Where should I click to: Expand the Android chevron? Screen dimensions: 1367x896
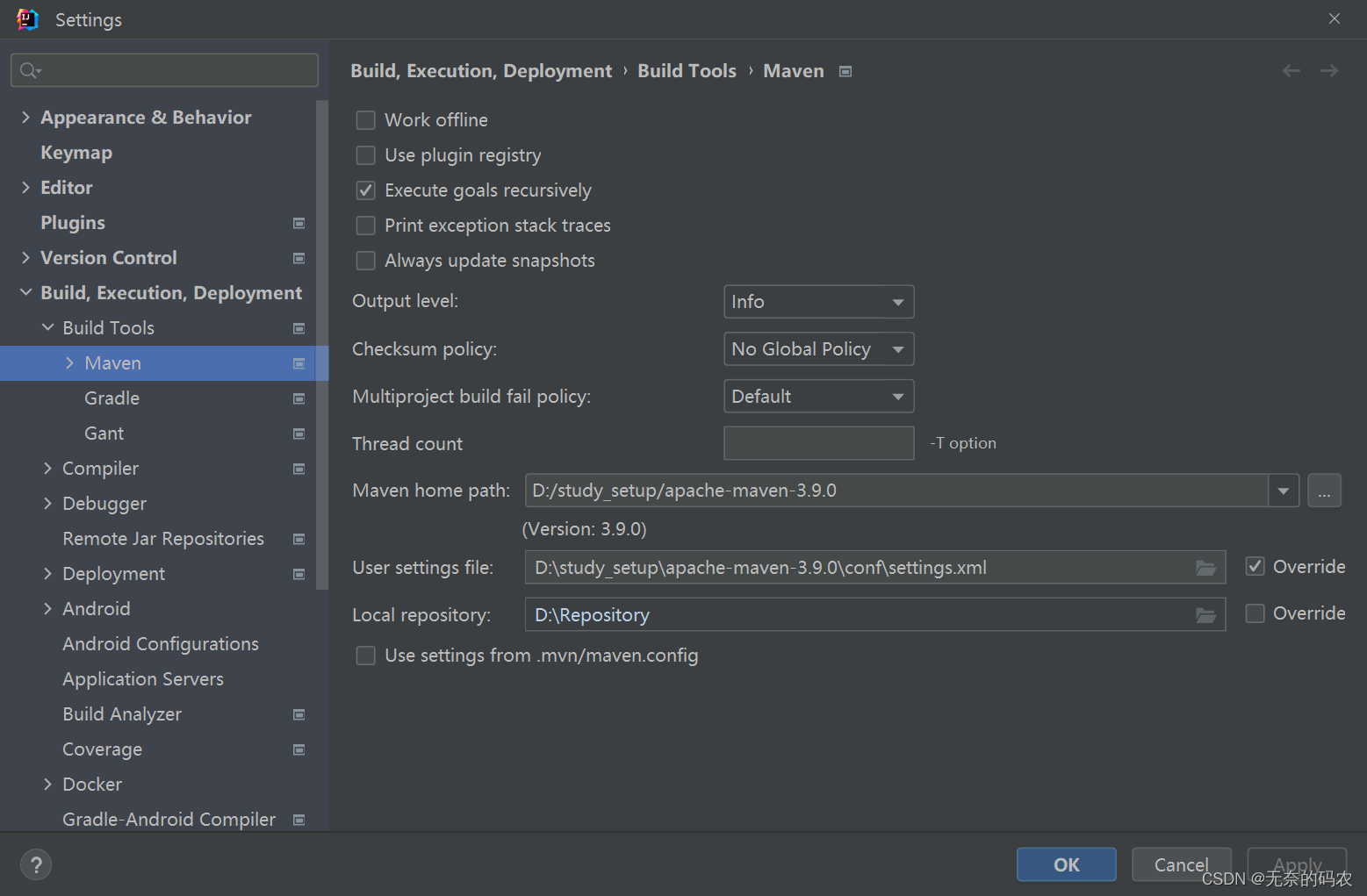coord(47,608)
